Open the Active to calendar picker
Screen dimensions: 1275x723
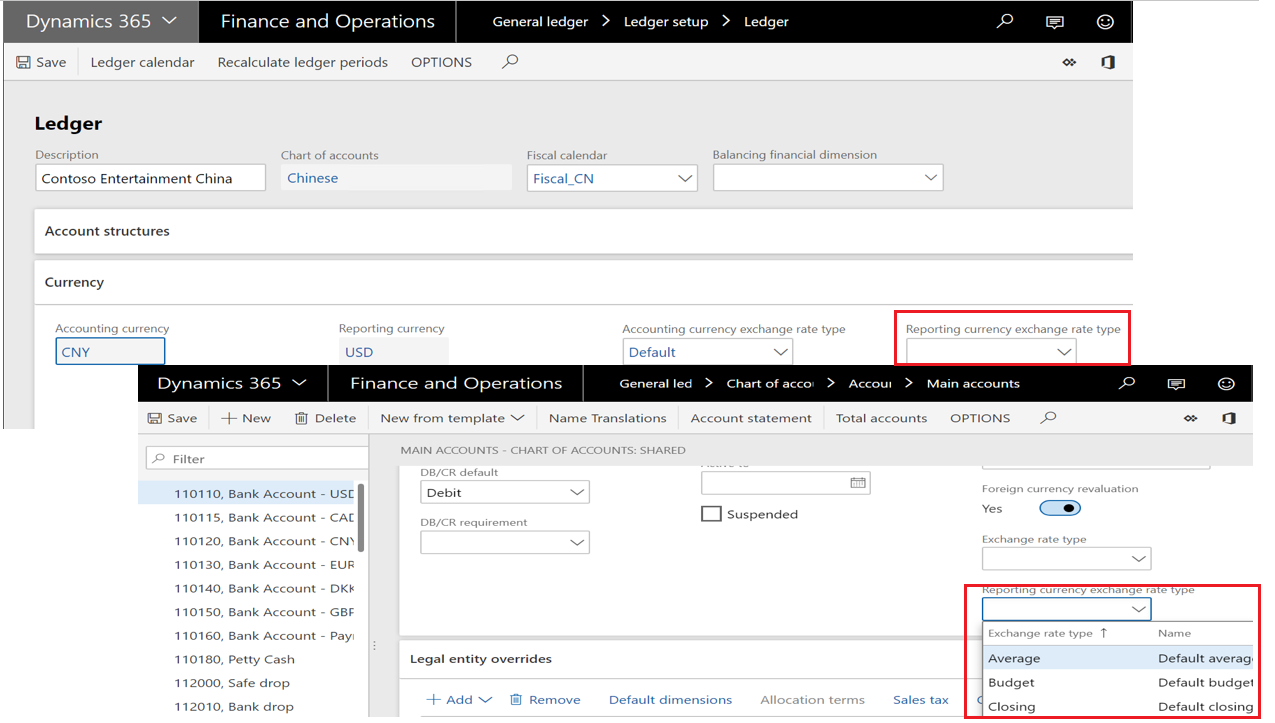point(857,483)
